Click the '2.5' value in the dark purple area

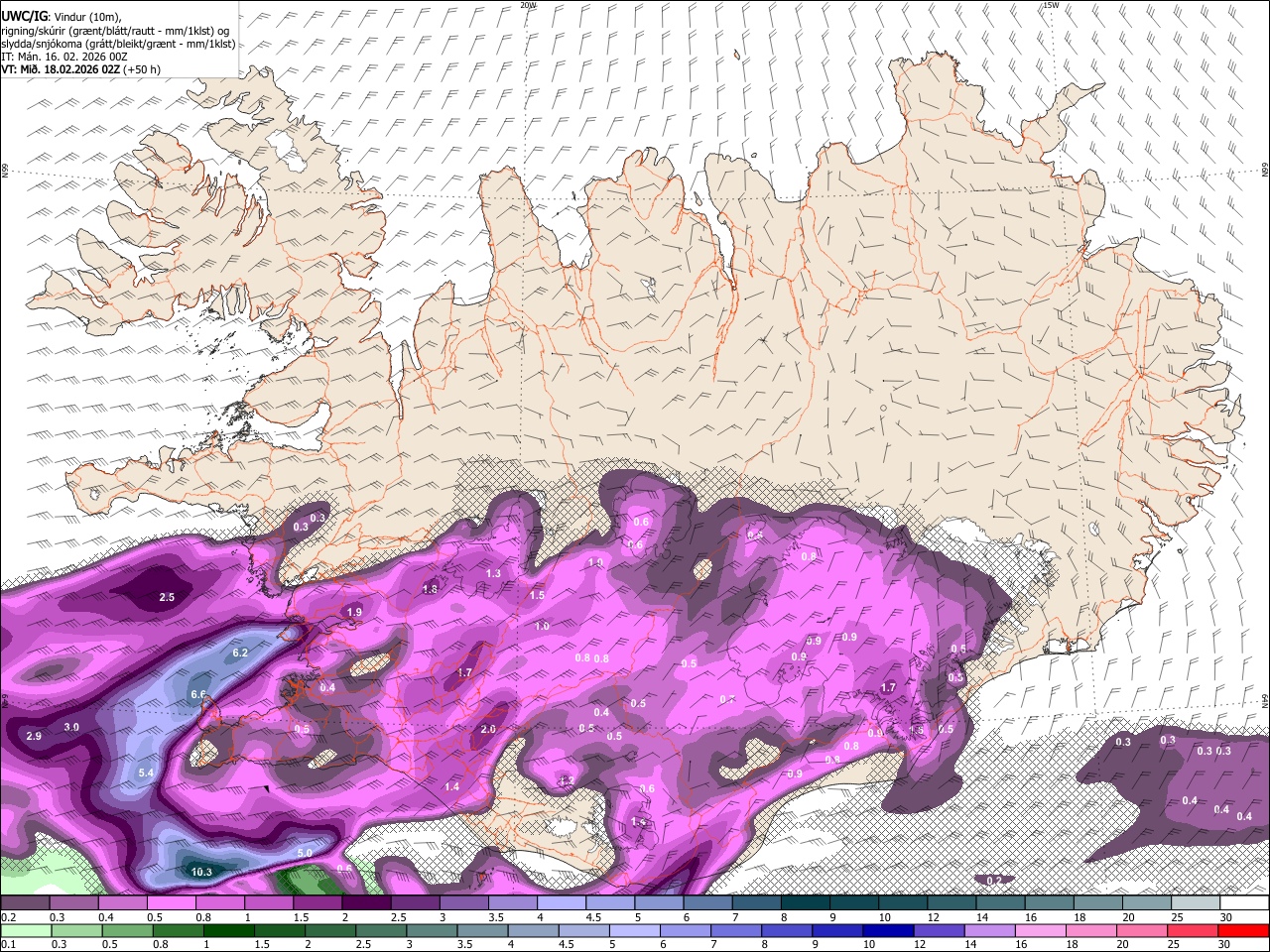tap(167, 597)
